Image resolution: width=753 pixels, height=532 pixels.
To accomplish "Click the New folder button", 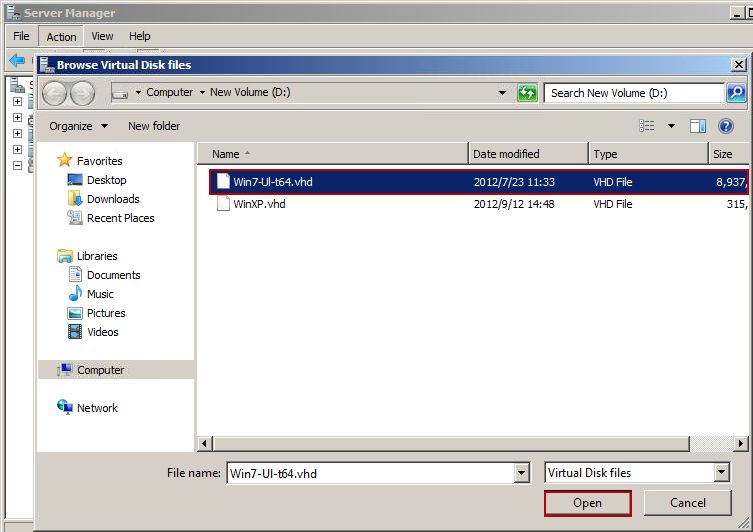I will [x=154, y=126].
